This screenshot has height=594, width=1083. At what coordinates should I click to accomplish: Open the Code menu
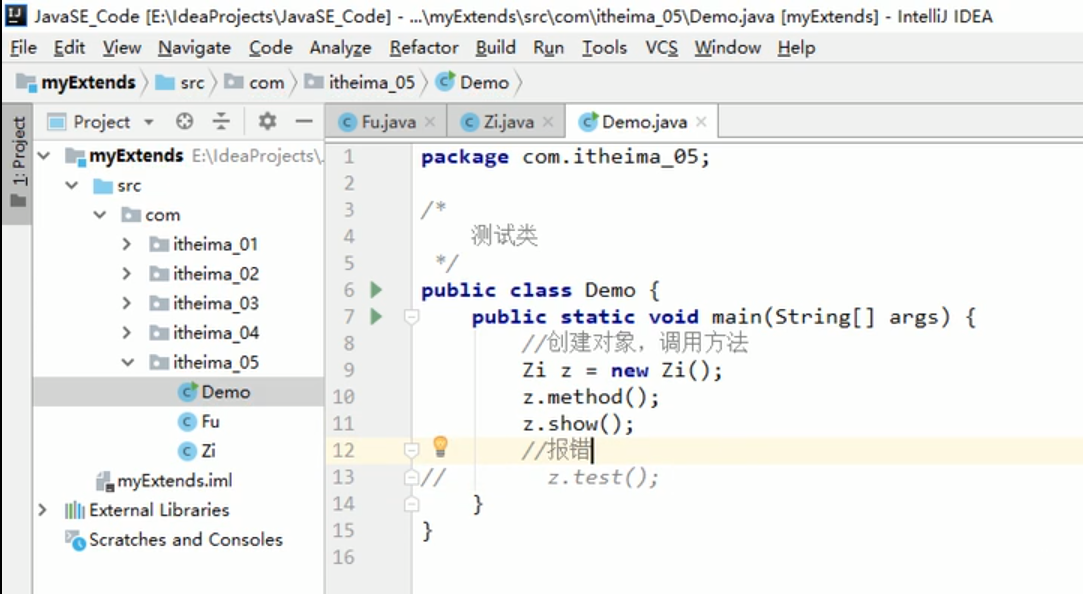(271, 48)
